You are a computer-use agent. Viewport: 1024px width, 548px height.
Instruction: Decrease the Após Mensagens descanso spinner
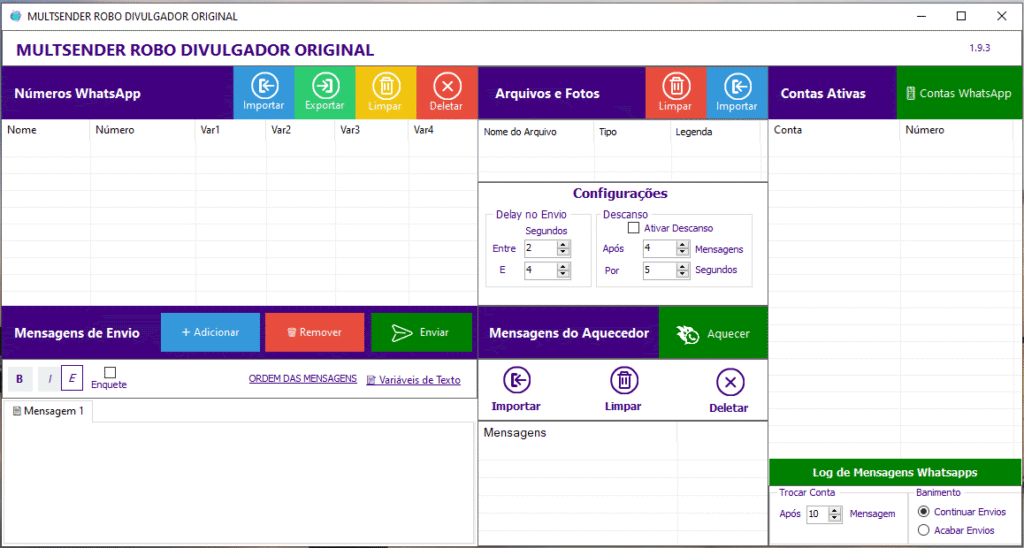pyautogui.click(x=683, y=252)
